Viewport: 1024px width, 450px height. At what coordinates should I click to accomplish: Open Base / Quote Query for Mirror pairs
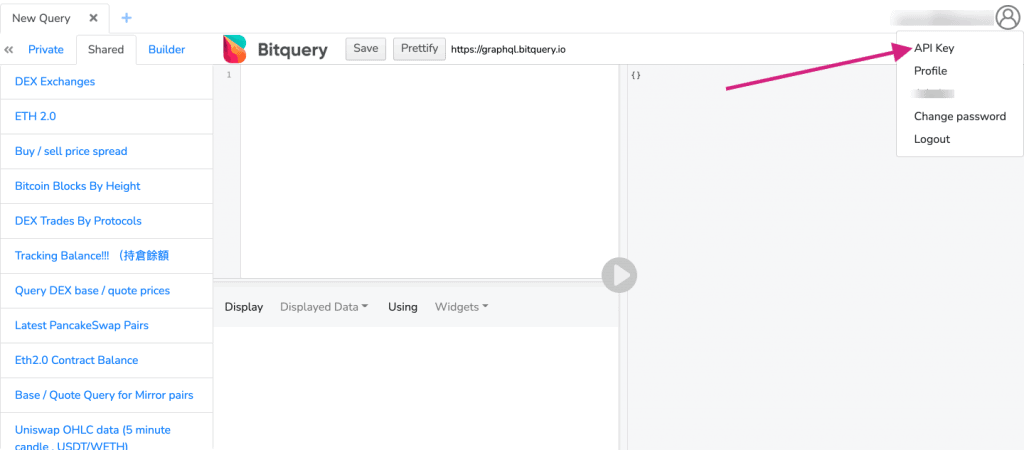106,395
